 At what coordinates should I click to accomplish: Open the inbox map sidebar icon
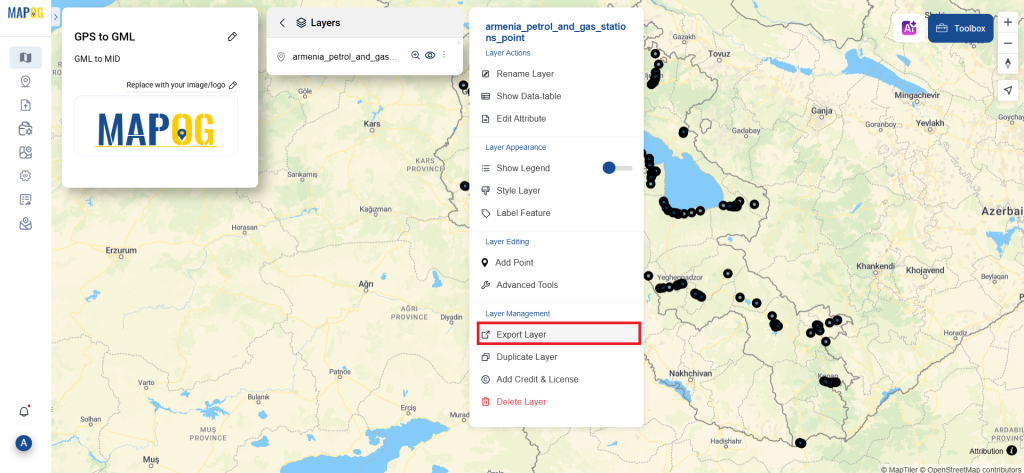point(25,224)
